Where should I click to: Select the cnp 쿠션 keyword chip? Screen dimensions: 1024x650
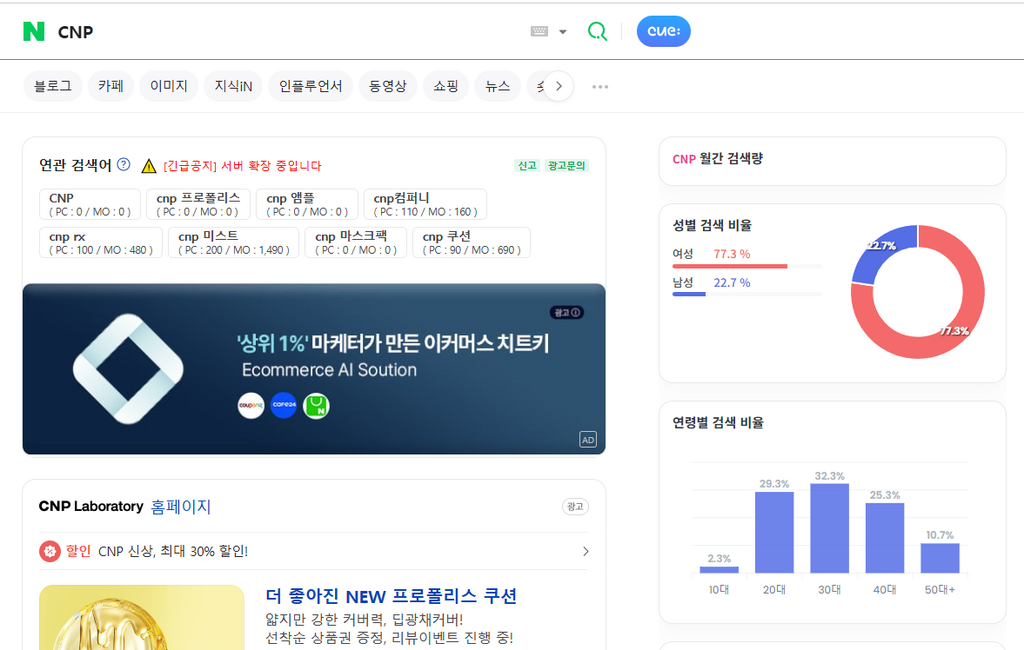click(x=472, y=242)
